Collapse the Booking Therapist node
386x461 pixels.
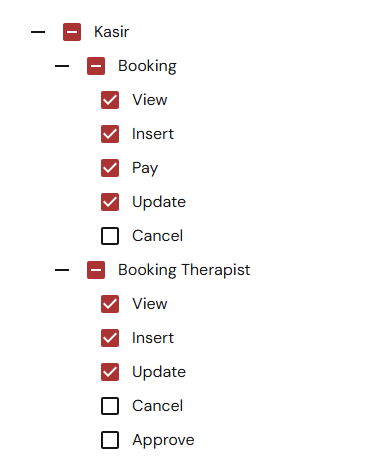click(62, 270)
